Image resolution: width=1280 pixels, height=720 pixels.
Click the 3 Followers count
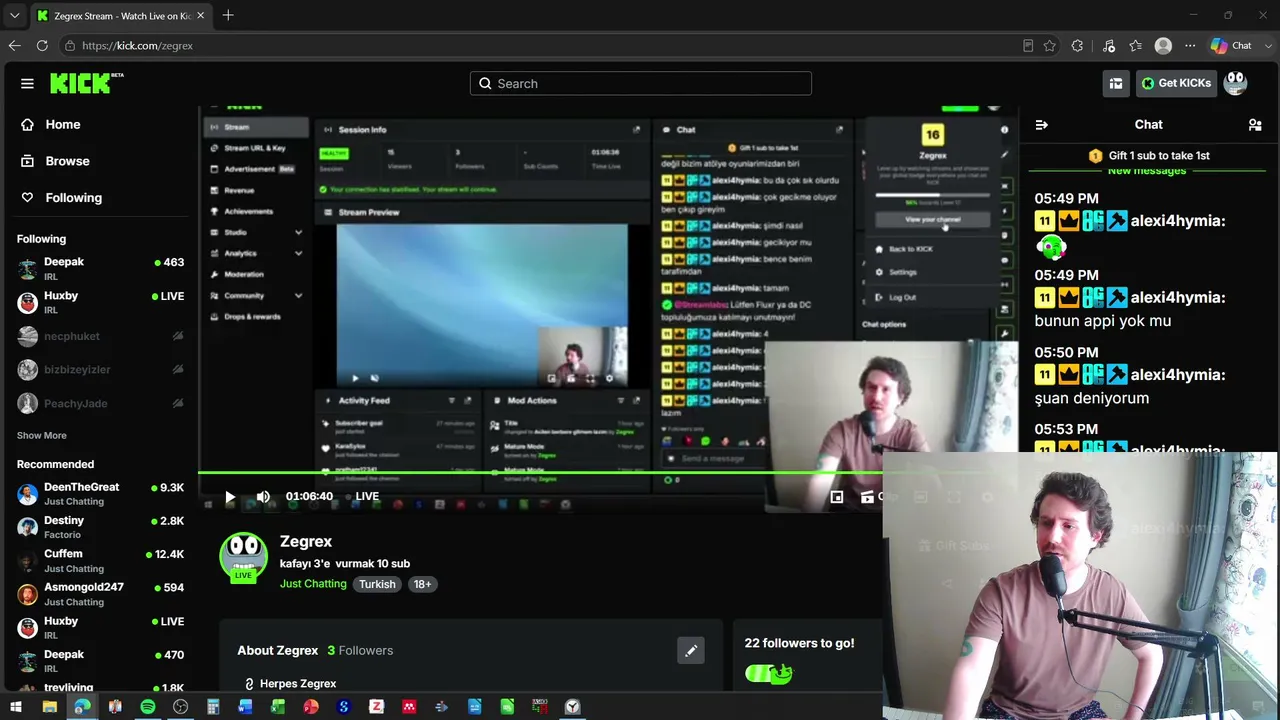tap(360, 651)
